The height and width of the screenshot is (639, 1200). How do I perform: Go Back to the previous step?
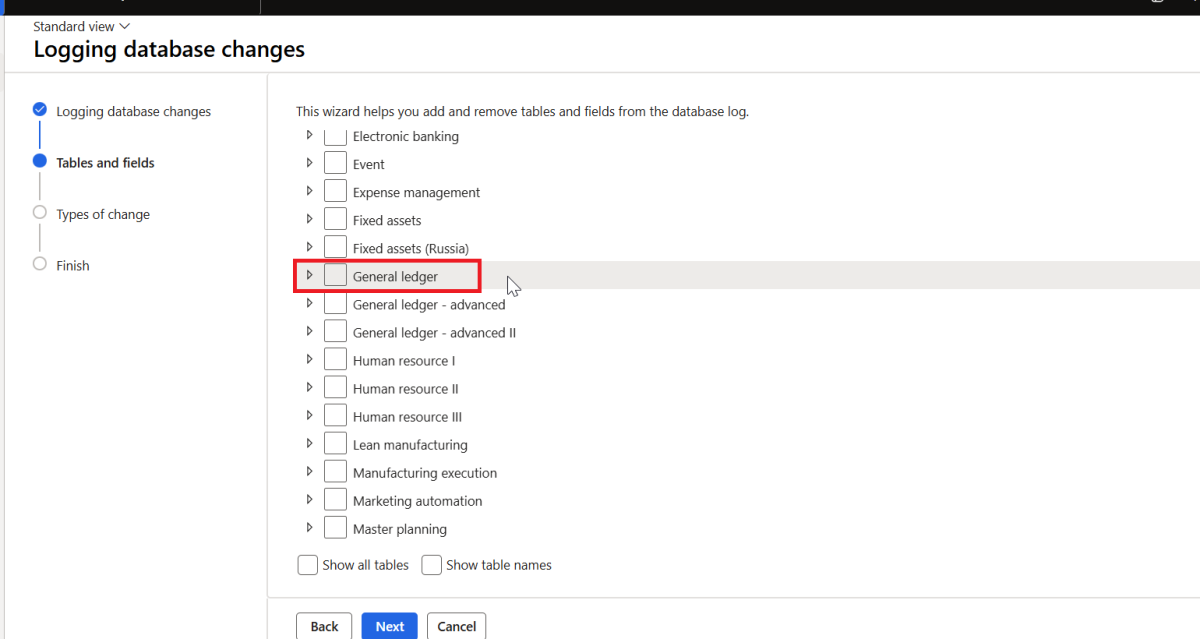(x=324, y=626)
